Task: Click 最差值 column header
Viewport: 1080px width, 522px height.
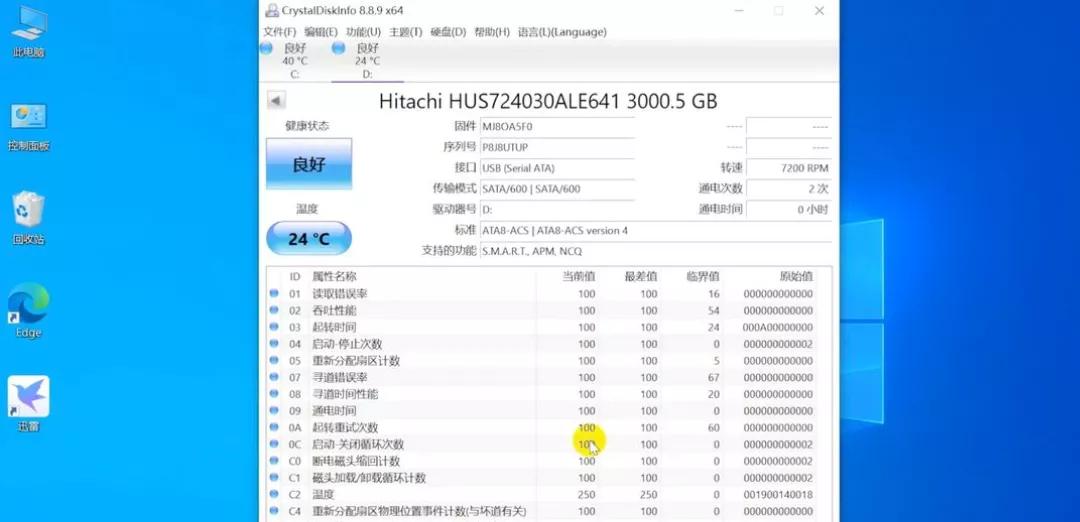Action: 641,276
